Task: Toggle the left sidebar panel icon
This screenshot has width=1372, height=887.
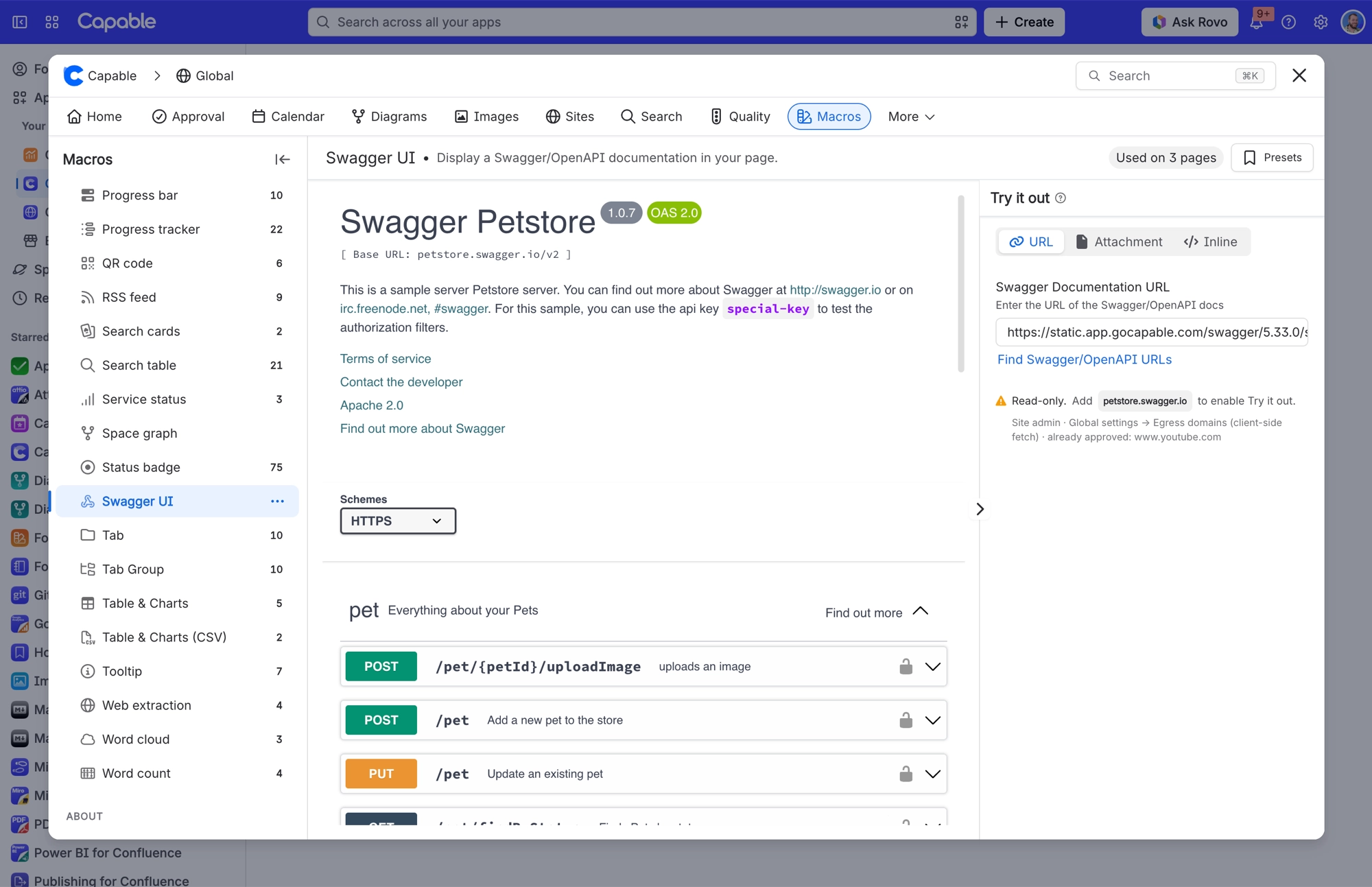Action: [x=20, y=22]
